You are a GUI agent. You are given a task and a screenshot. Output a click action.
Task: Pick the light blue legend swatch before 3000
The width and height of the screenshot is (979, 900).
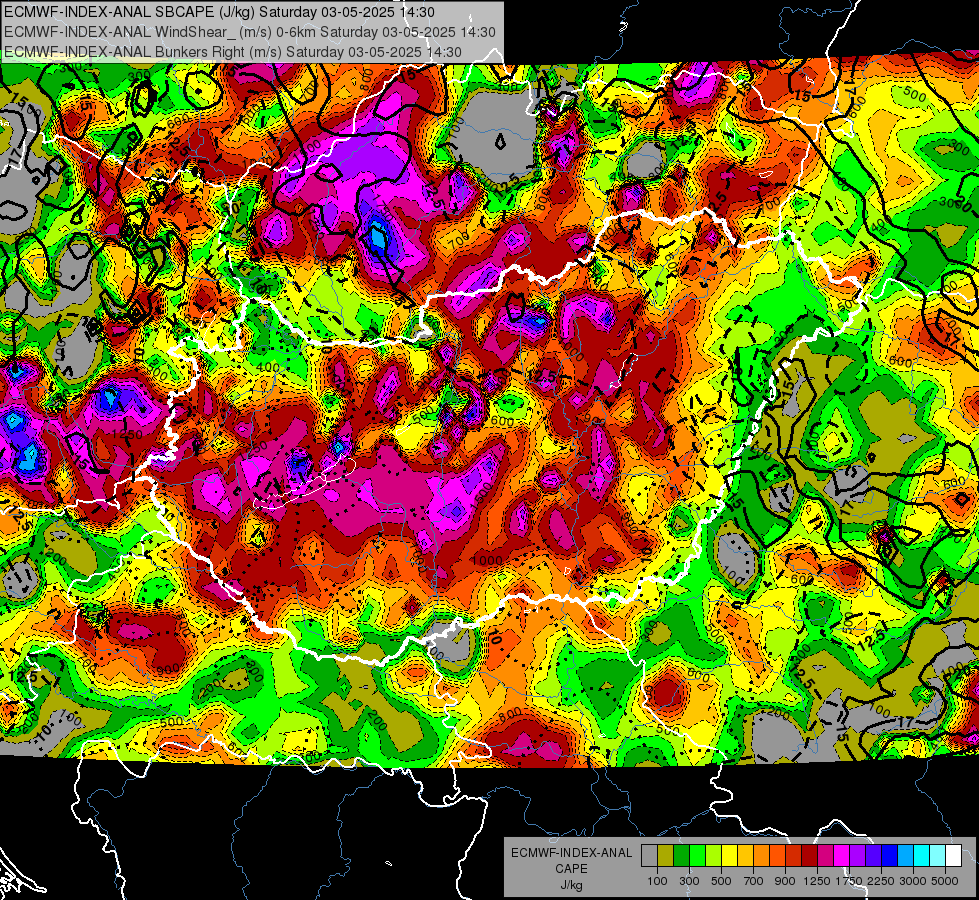pyautogui.click(x=905, y=856)
